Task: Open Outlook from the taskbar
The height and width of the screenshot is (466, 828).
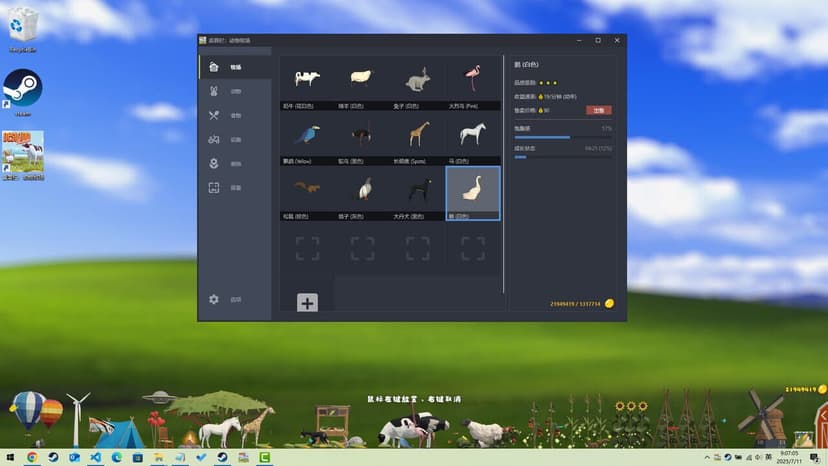Action: pyautogui.click(x=74, y=458)
